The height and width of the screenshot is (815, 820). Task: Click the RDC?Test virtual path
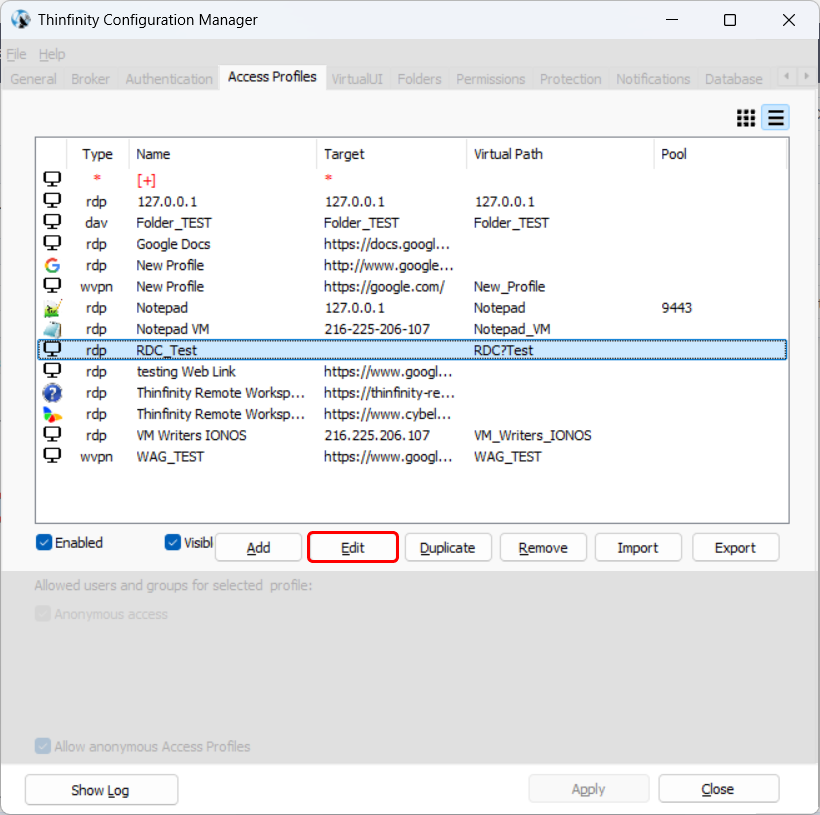click(504, 350)
